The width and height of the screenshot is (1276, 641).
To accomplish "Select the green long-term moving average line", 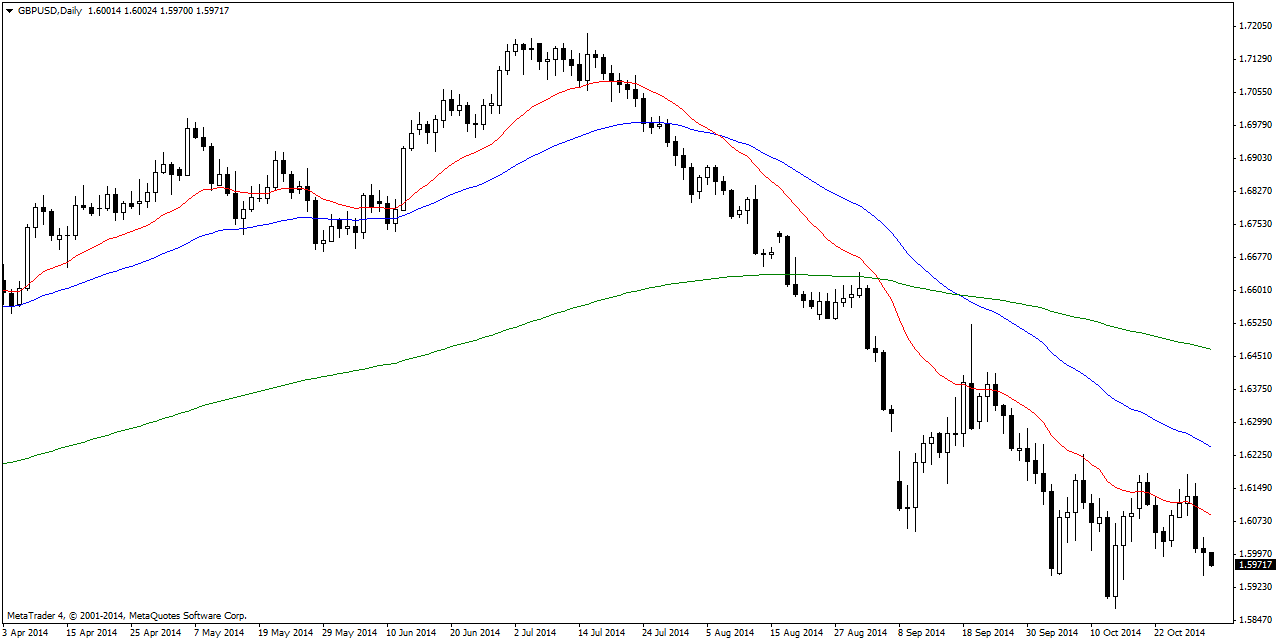I will pyautogui.click(x=400, y=361).
